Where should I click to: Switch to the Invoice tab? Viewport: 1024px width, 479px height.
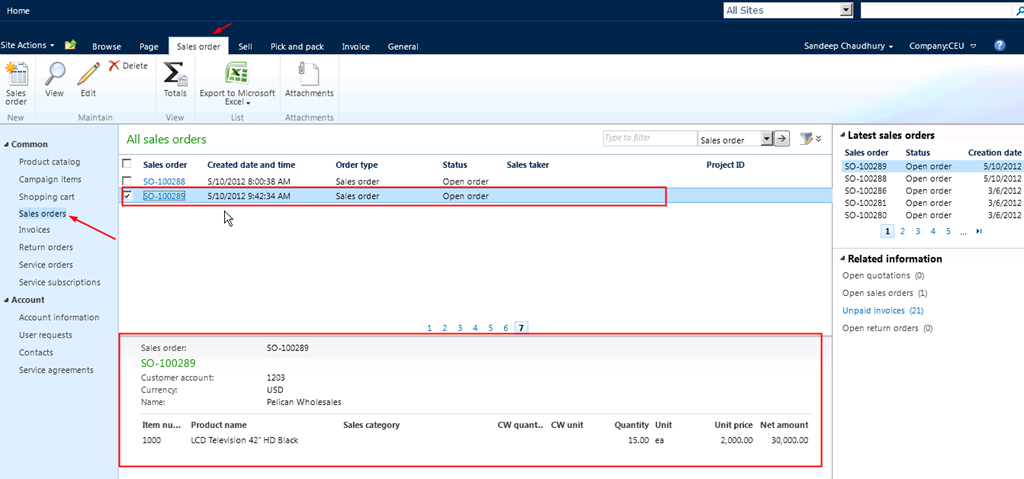pos(355,47)
